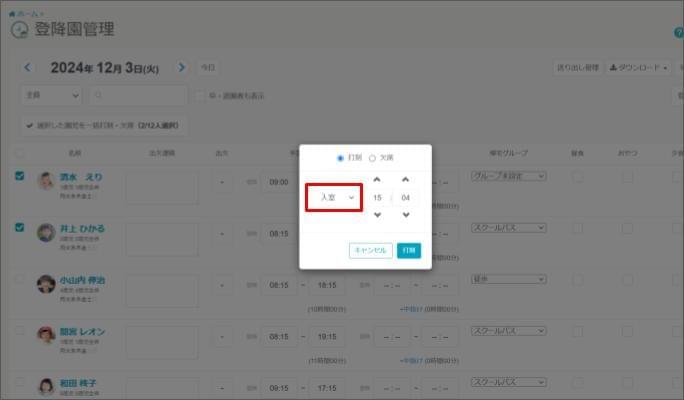This screenshot has width=684, height=400.
Task: Click the hour decrease arrow in dialog
Action: point(377,215)
